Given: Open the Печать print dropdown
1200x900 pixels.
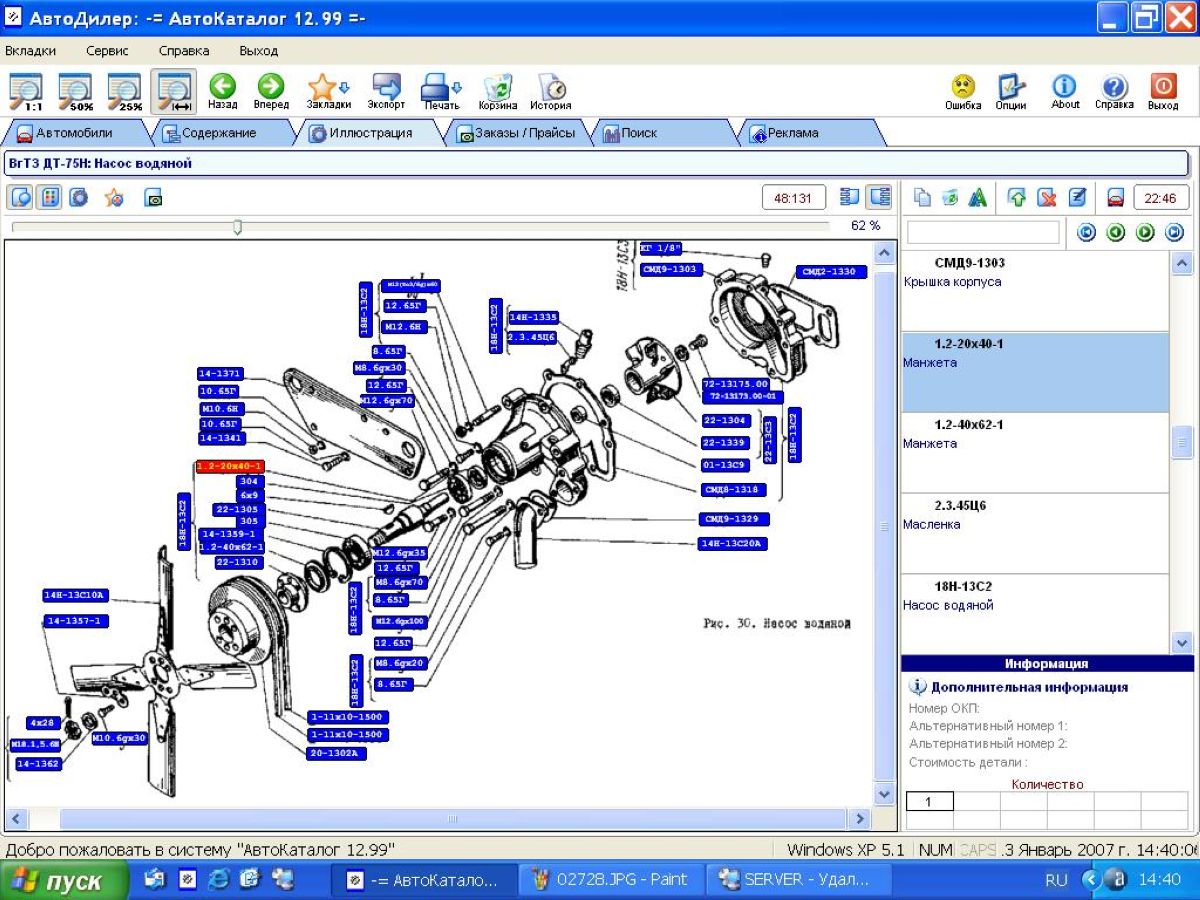Looking at the screenshot, I should (x=441, y=92).
